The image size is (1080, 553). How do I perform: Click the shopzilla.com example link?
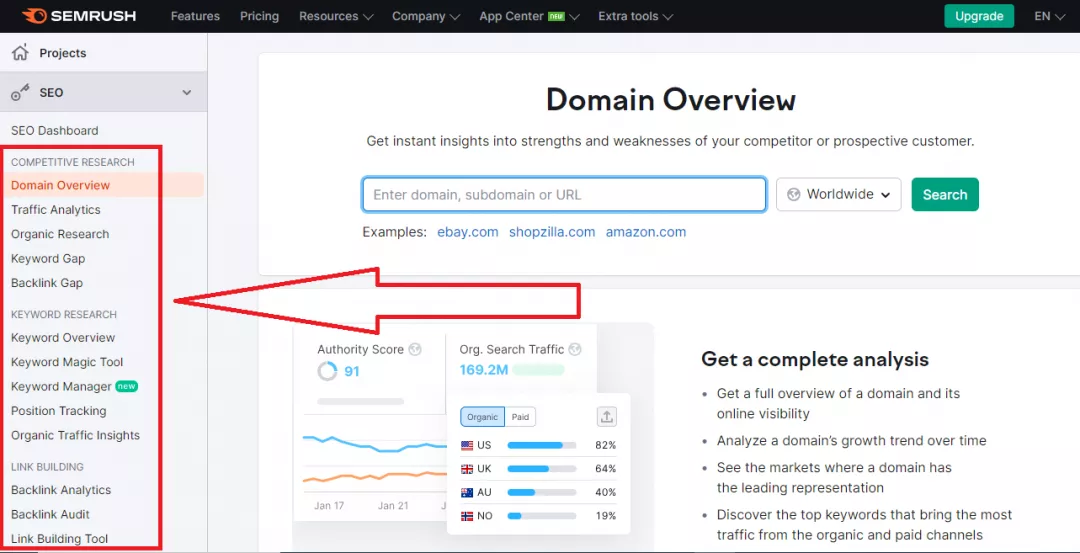pyautogui.click(x=552, y=232)
